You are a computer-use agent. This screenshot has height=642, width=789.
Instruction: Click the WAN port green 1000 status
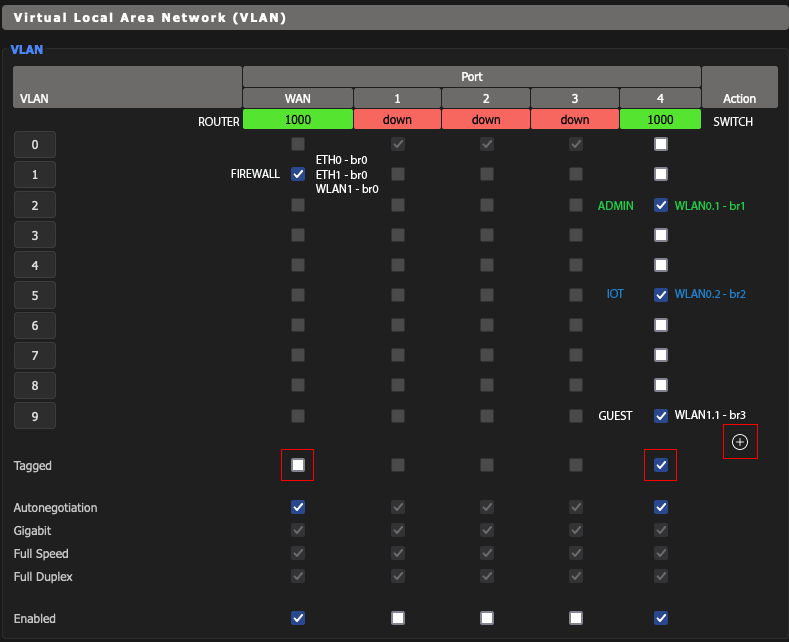[298, 119]
